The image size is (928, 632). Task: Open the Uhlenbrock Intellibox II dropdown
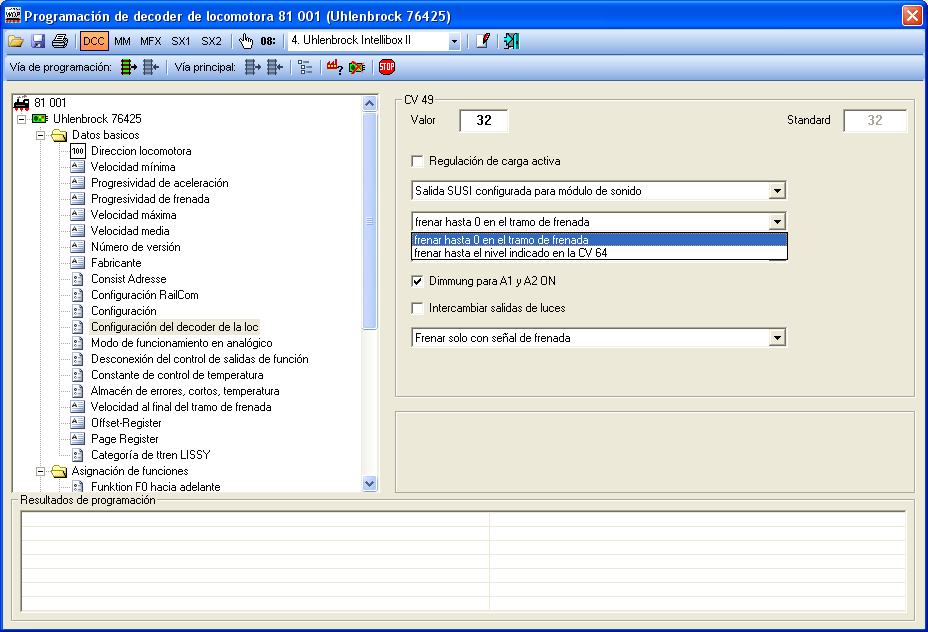[x=454, y=41]
